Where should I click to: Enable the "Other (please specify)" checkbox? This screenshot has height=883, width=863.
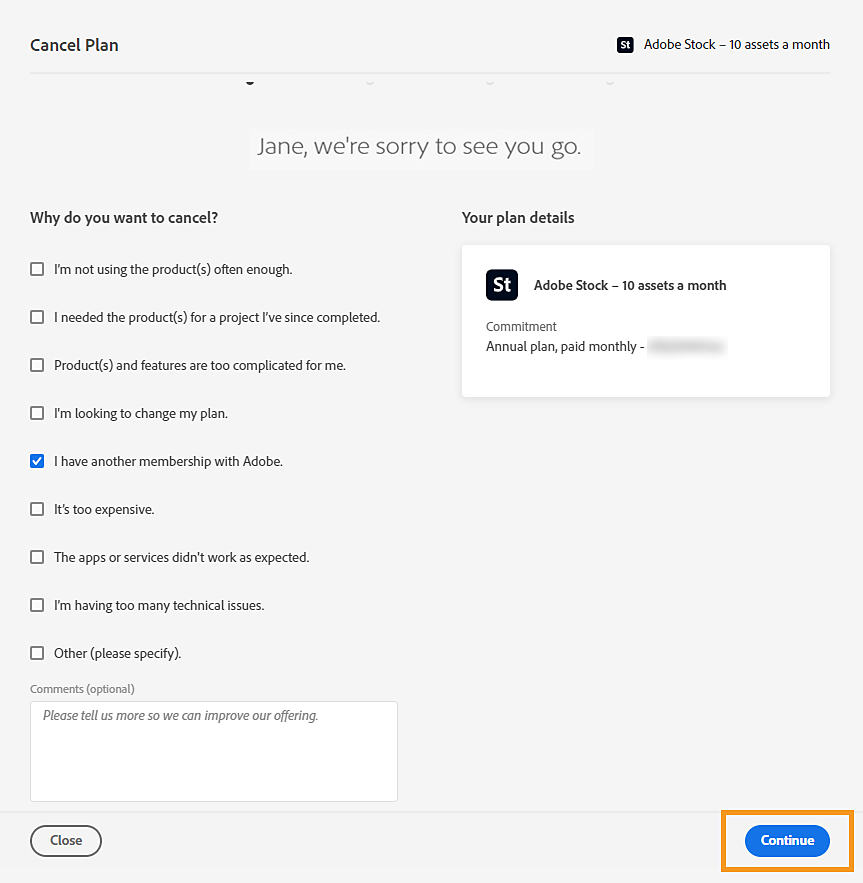(37, 653)
